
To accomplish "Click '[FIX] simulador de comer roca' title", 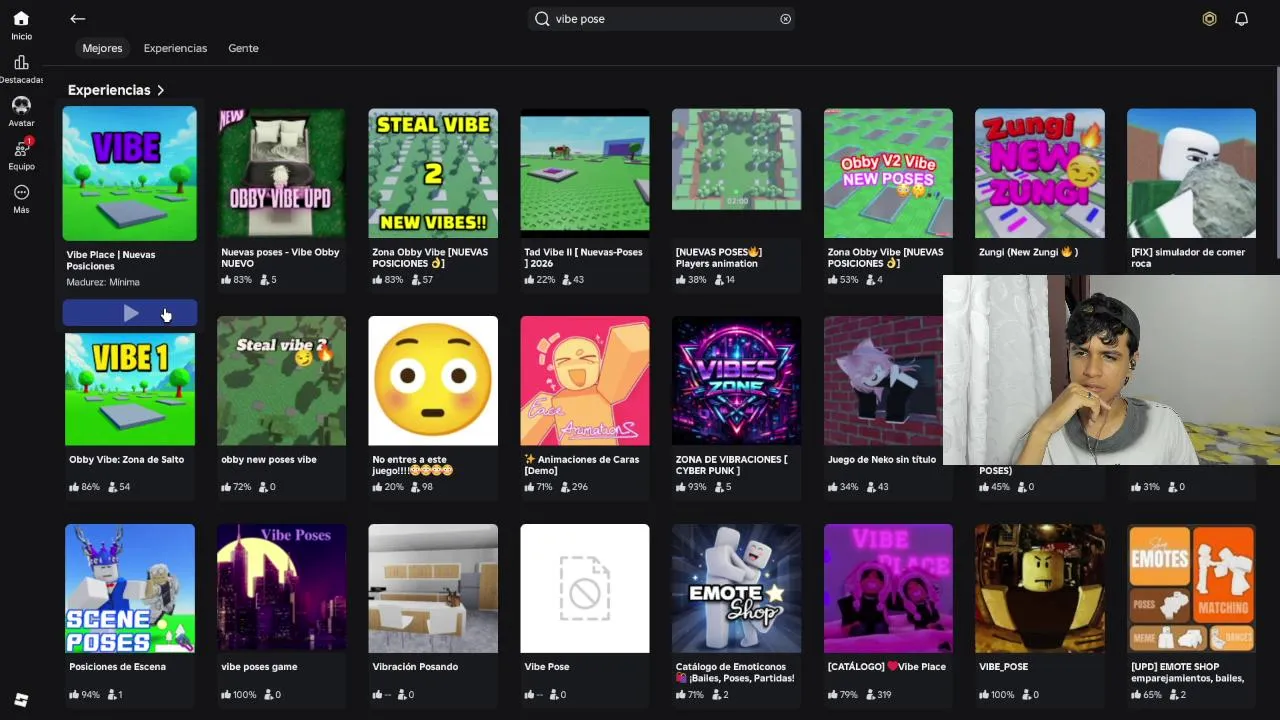I will 1188,258.
